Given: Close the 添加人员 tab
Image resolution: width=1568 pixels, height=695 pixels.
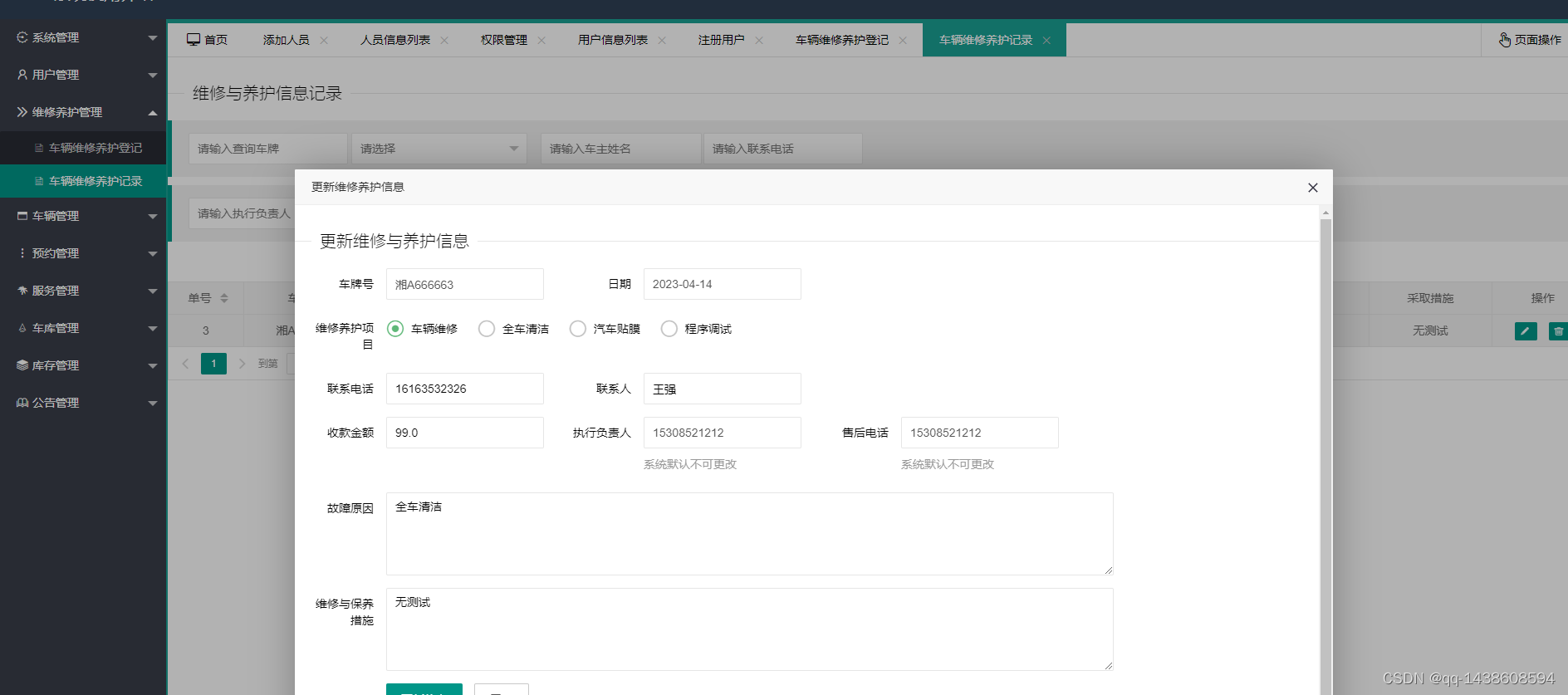Looking at the screenshot, I should [324, 40].
